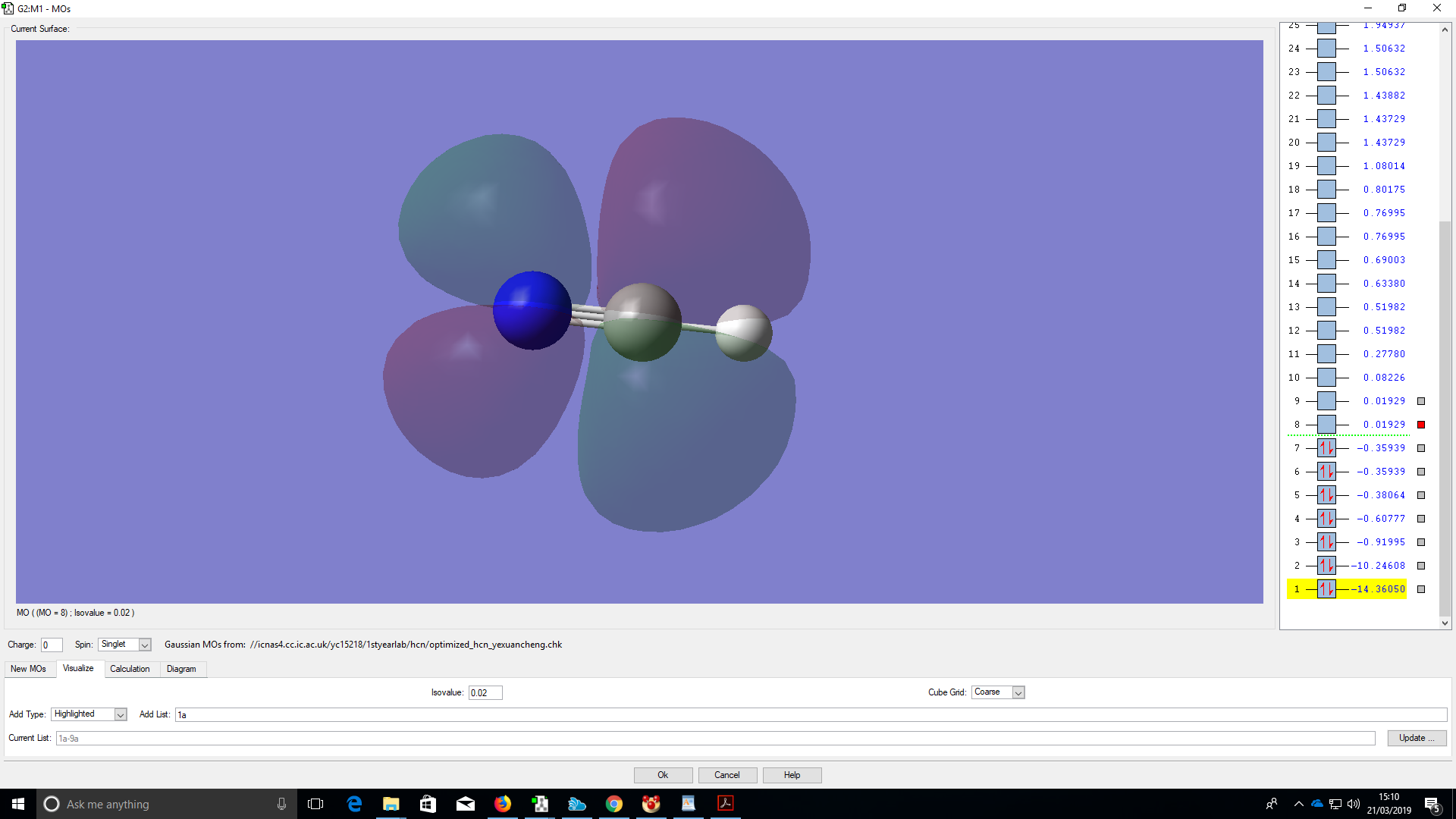
Task: Select orbital 8 box in MO diagram
Action: pos(1326,425)
